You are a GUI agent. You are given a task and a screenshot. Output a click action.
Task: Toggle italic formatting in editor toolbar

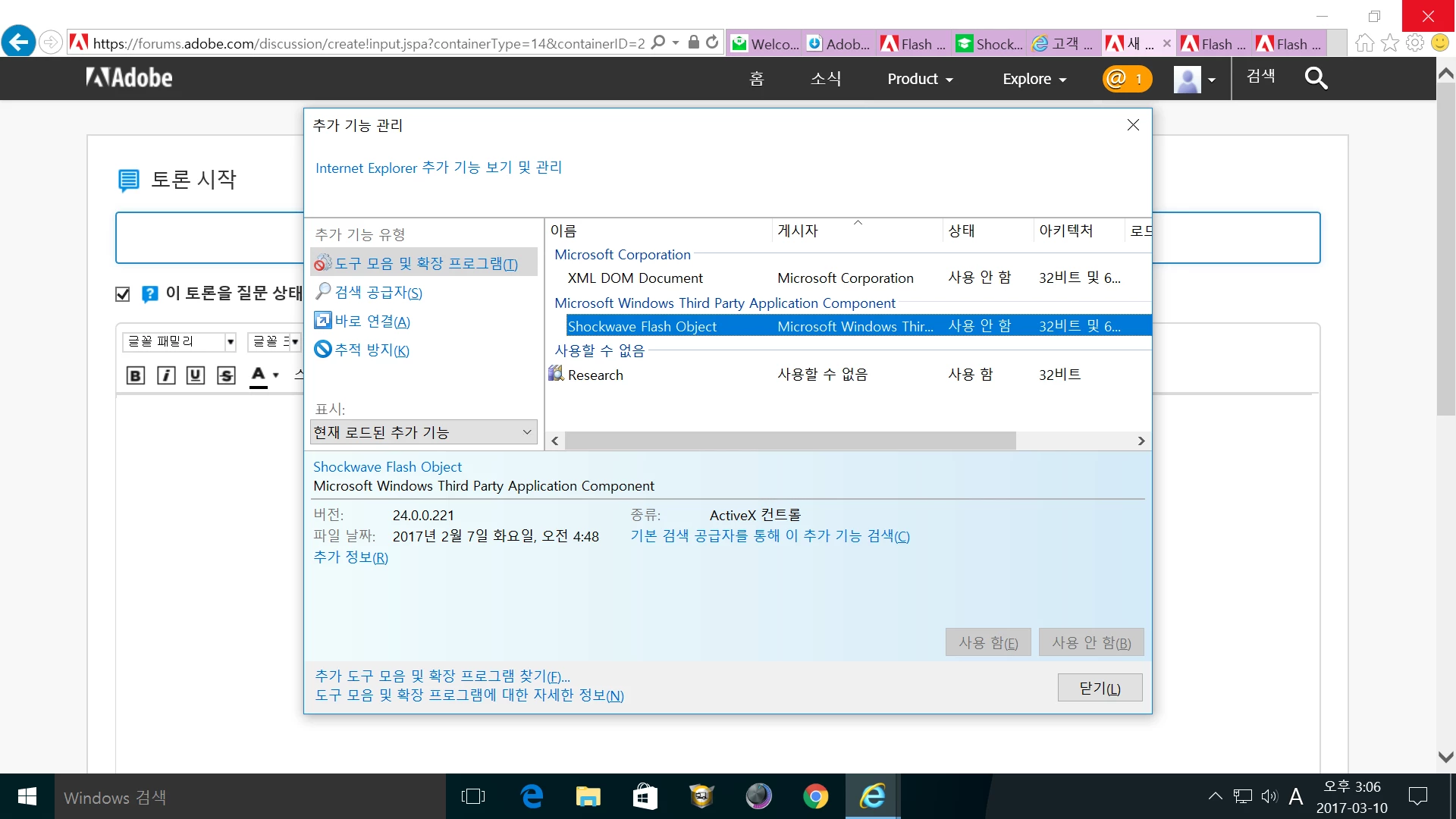pyautogui.click(x=165, y=375)
